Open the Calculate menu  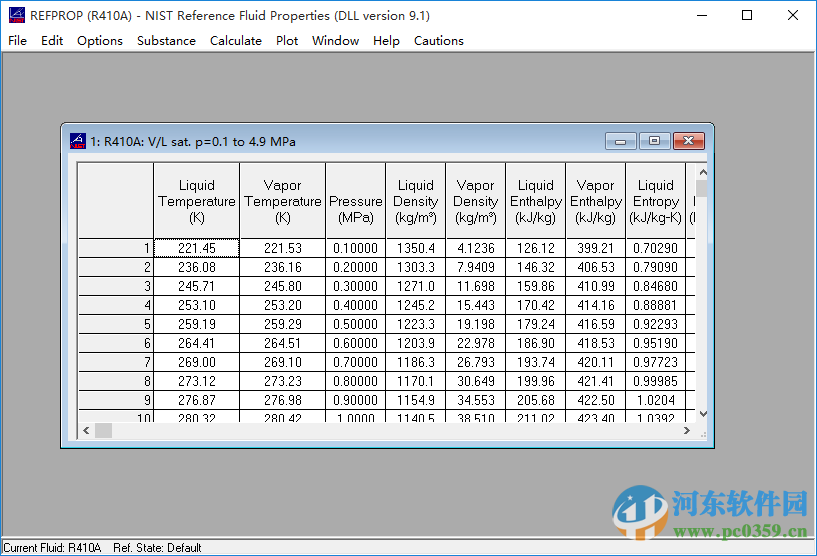pos(235,41)
